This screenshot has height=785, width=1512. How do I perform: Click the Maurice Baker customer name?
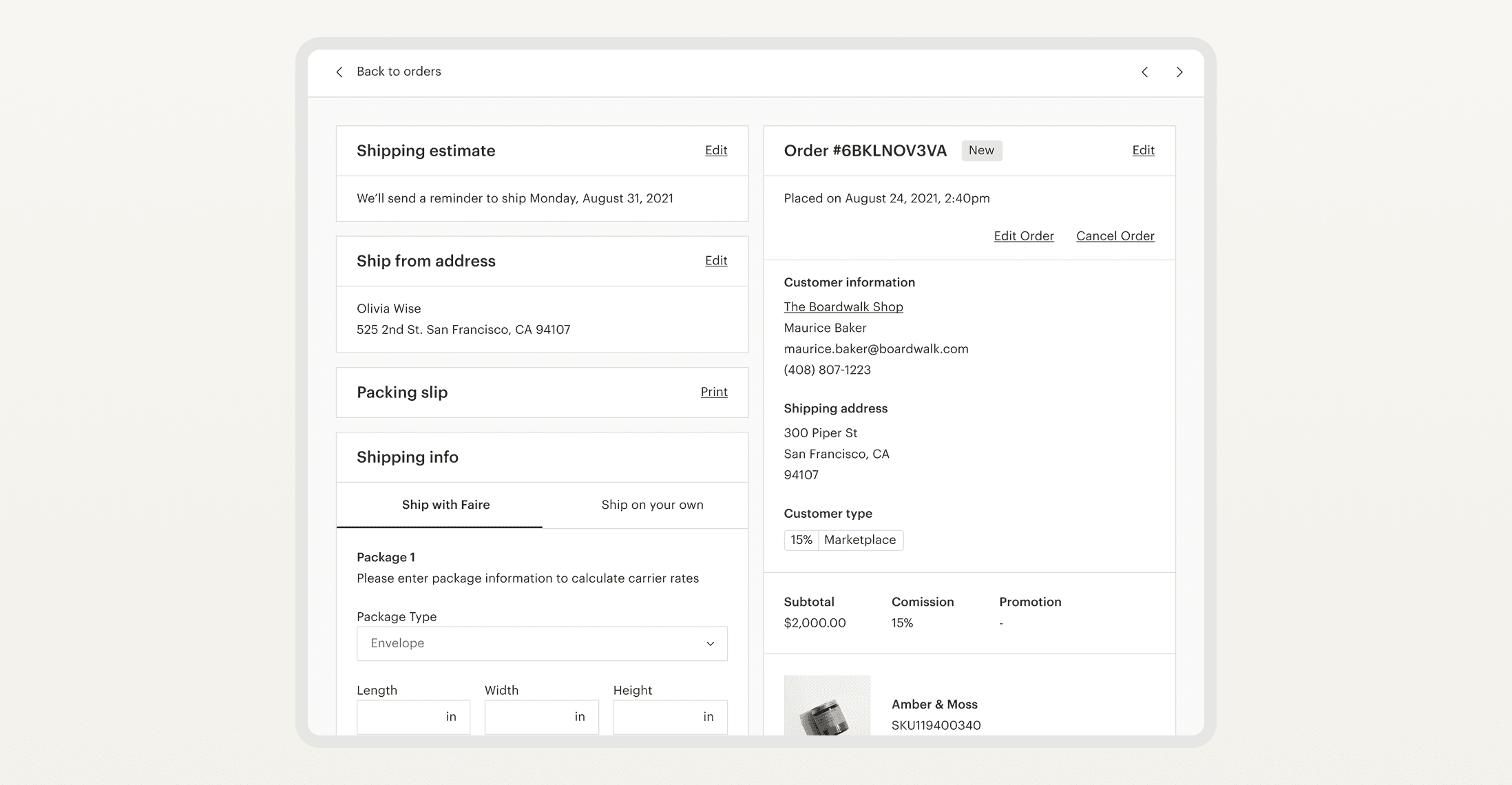point(825,328)
